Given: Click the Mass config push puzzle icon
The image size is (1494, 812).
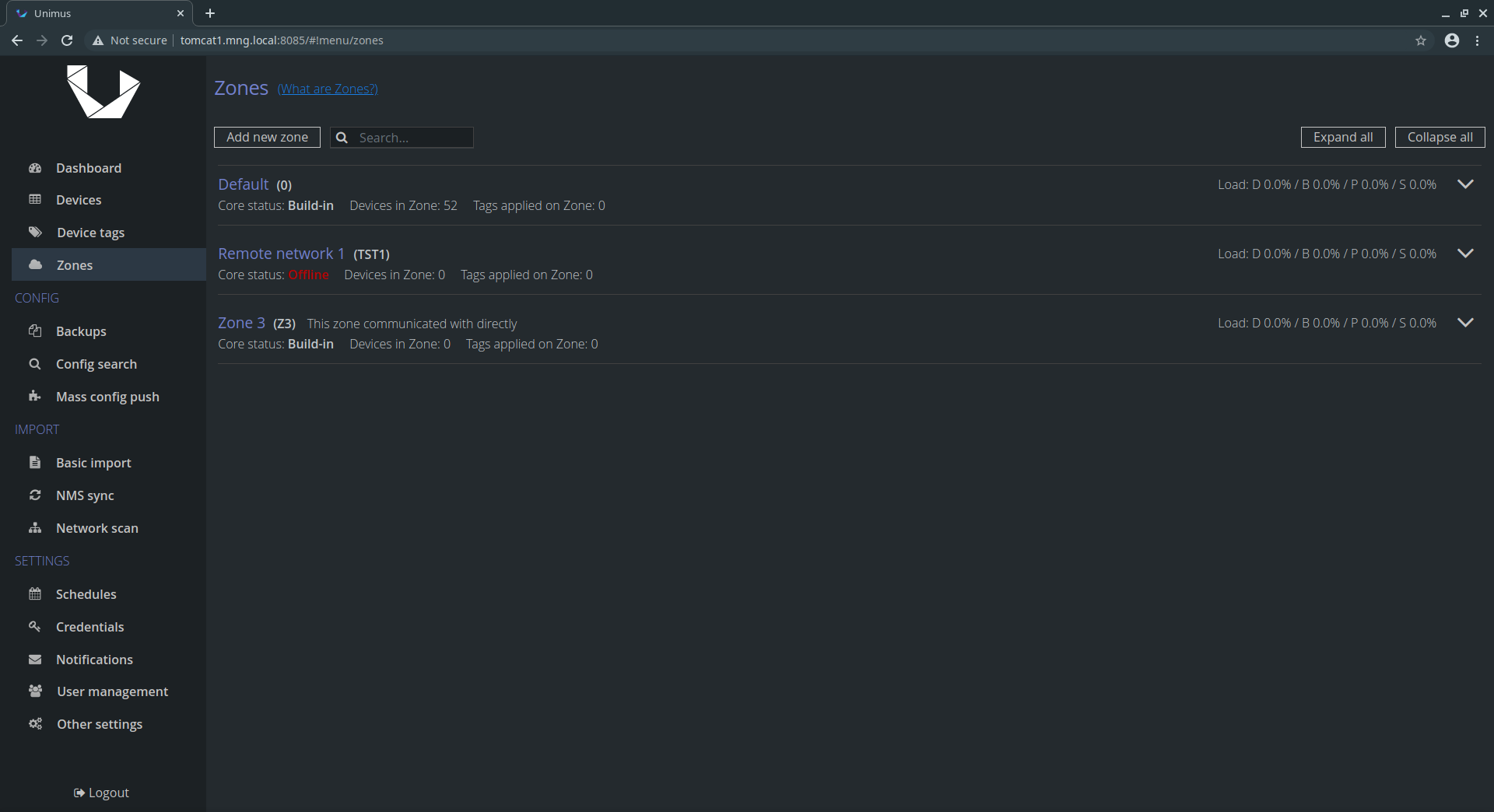Looking at the screenshot, I should coord(35,396).
